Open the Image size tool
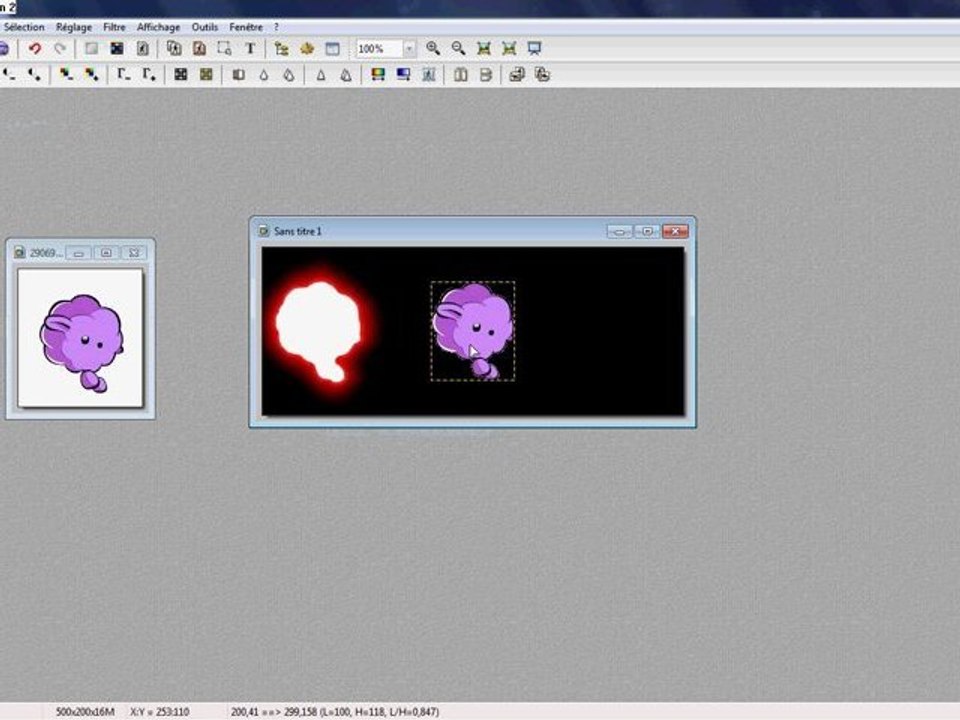 pos(174,48)
